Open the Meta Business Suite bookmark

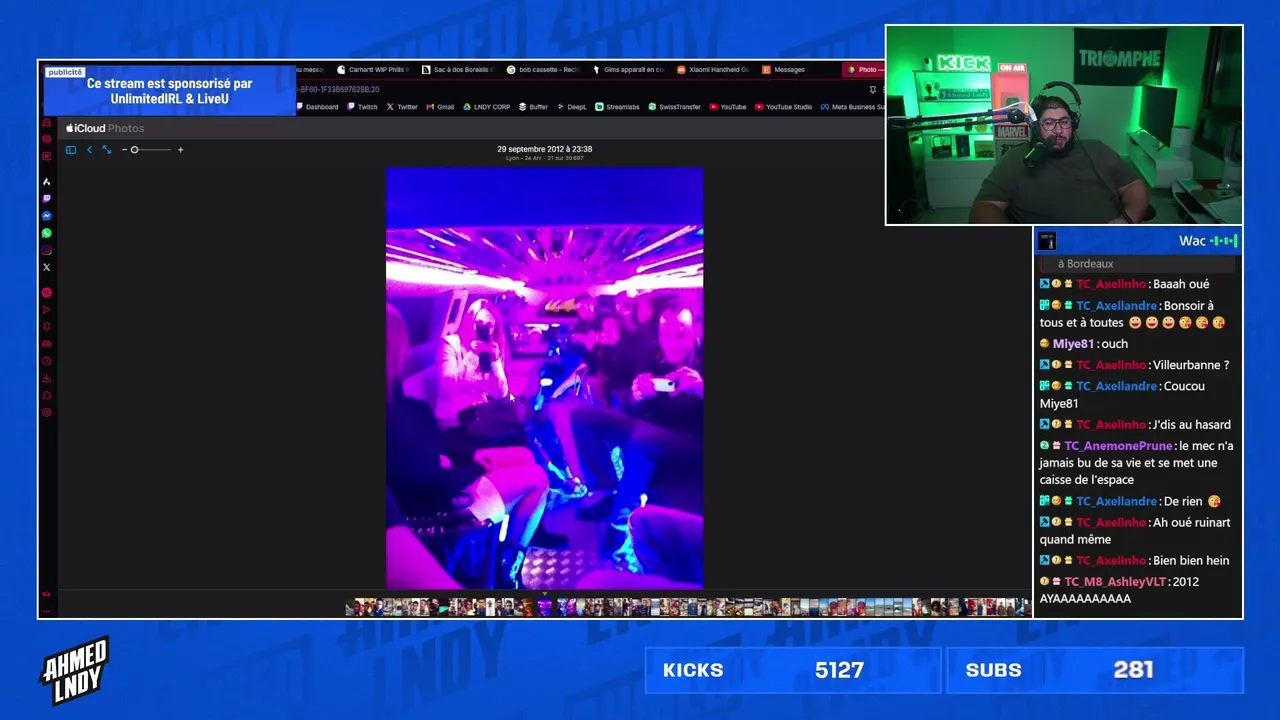(x=852, y=107)
